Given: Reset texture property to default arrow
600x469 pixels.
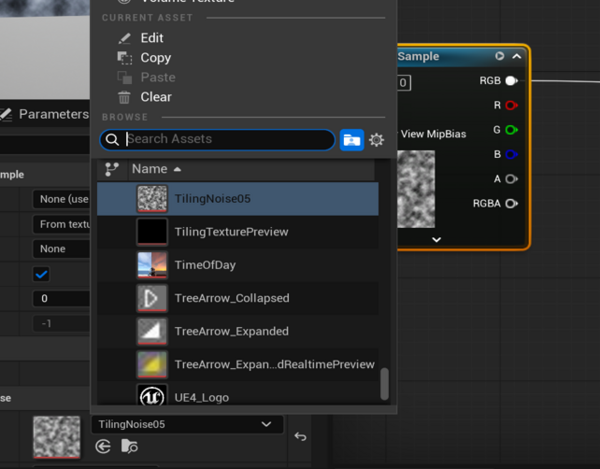Looking at the screenshot, I should [300, 436].
